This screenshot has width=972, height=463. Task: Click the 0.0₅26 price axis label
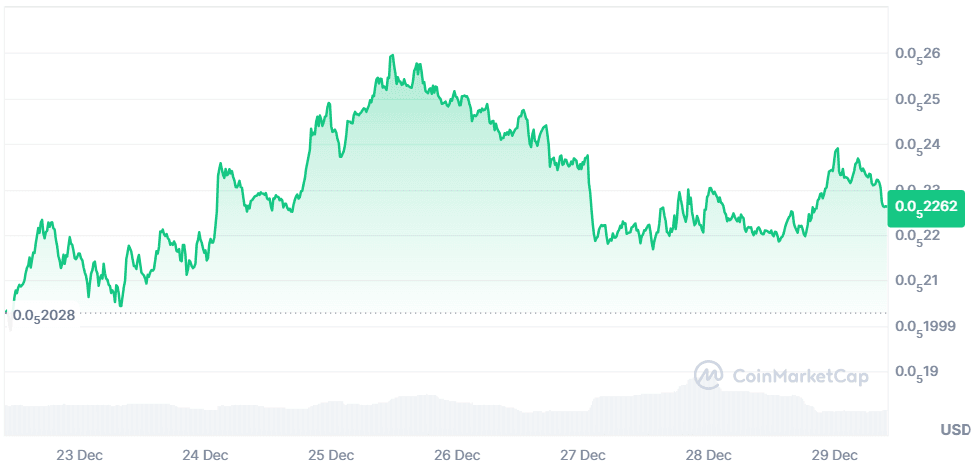click(x=917, y=54)
